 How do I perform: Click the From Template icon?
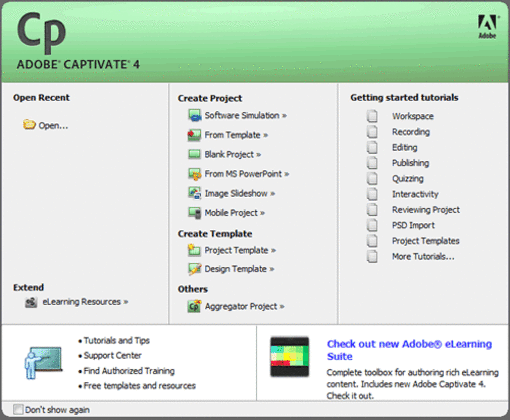194,135
